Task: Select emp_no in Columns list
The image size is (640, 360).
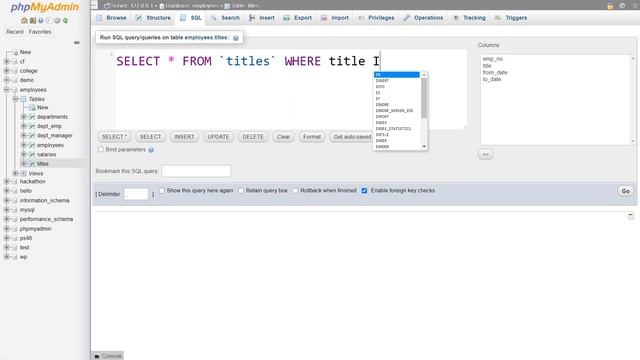Action: click(x=493, y=59)
